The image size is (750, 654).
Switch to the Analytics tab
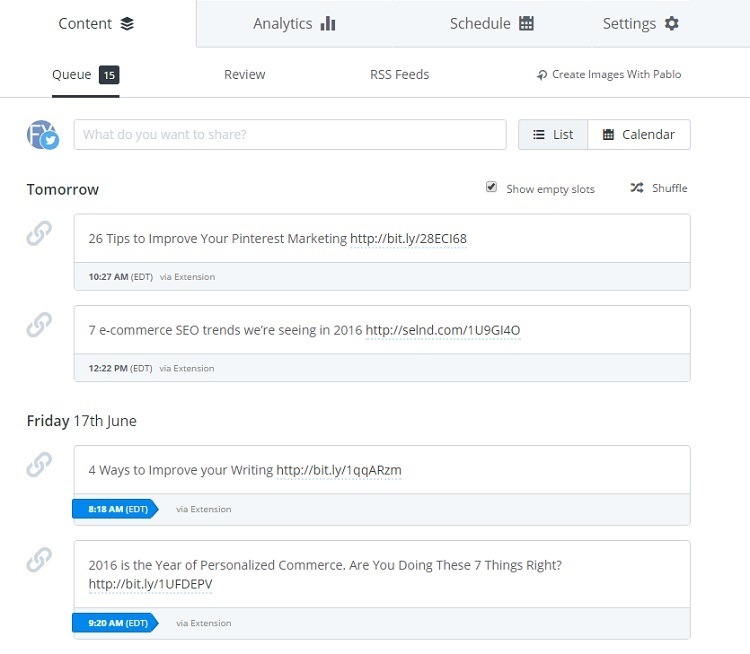(x=294, y=23)
